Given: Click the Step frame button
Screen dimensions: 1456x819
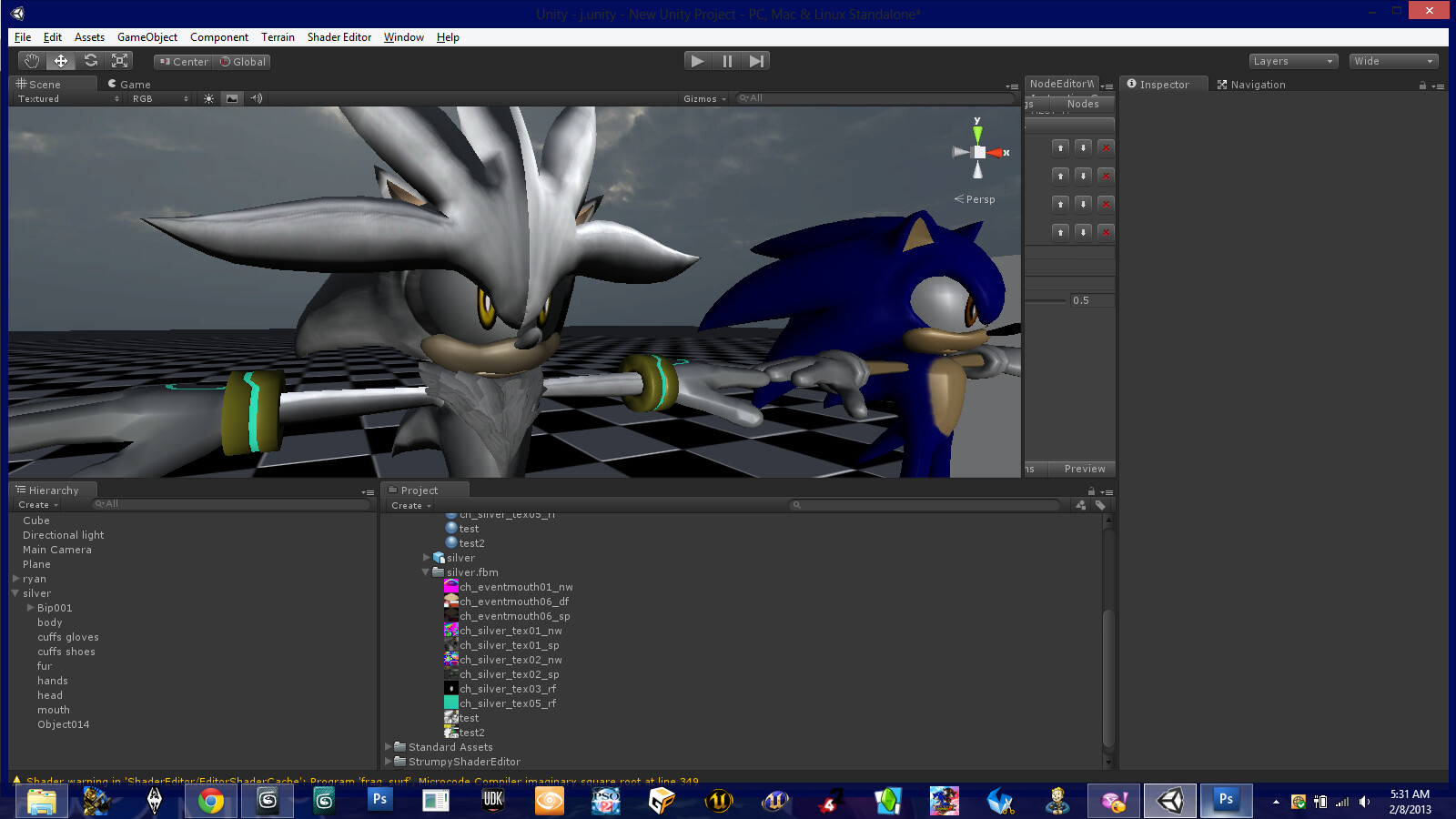Looking at the screenshot, I should point(756,60).
